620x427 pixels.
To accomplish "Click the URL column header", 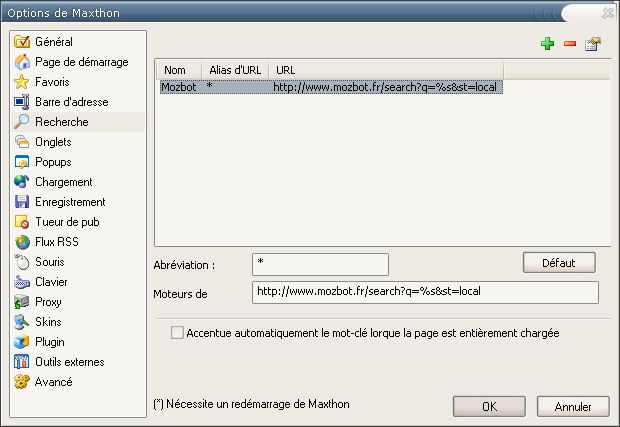I will (386, 70).
